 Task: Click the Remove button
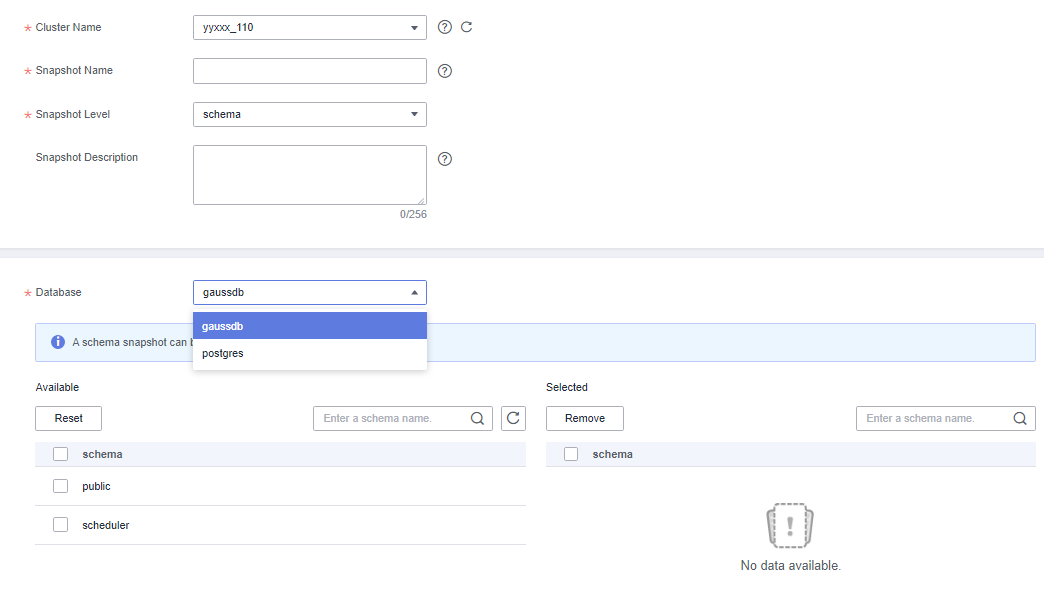584,419
